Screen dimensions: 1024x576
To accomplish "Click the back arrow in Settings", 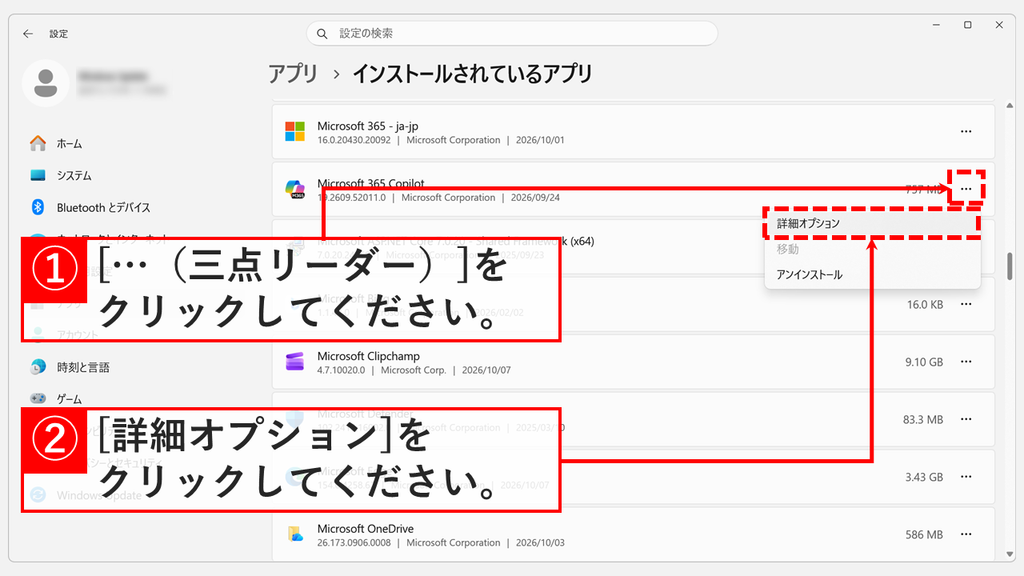I will [27, 33].
